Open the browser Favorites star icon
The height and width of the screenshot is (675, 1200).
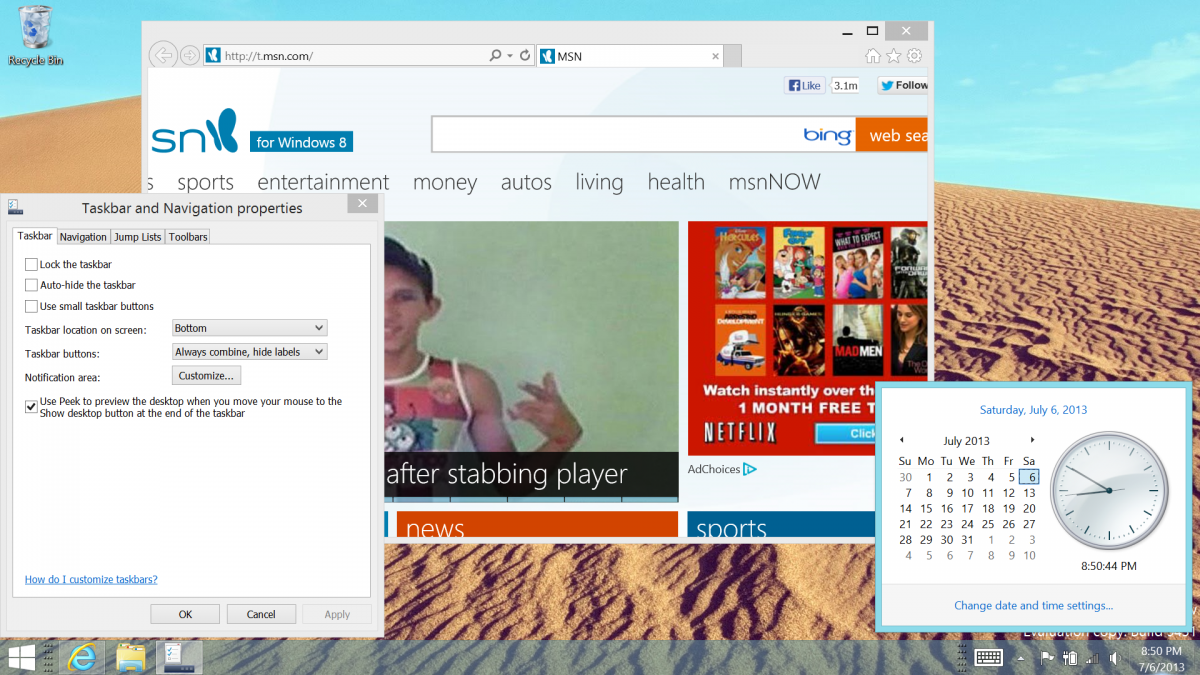click(x=894, y=56)
